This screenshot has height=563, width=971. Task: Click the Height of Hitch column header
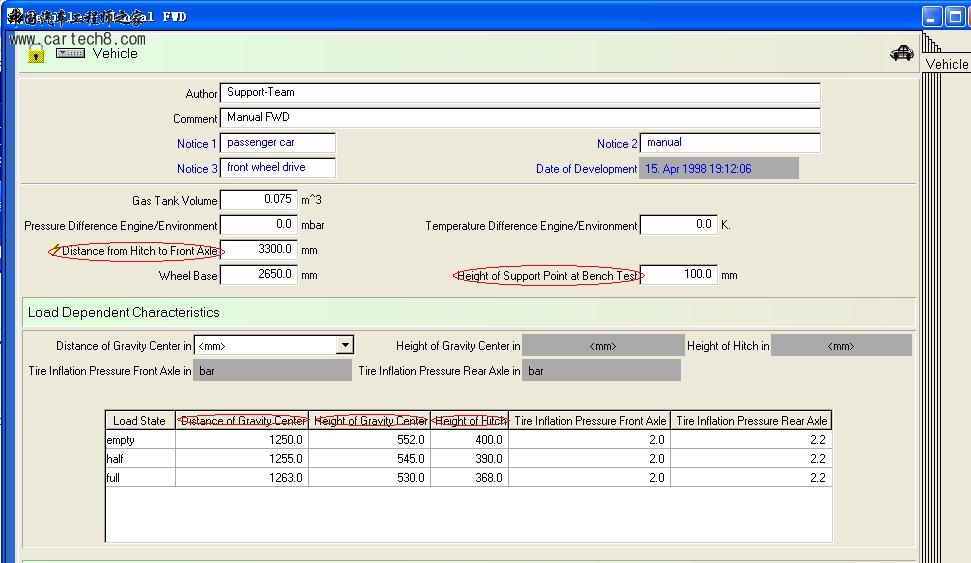tap(469, 421)
